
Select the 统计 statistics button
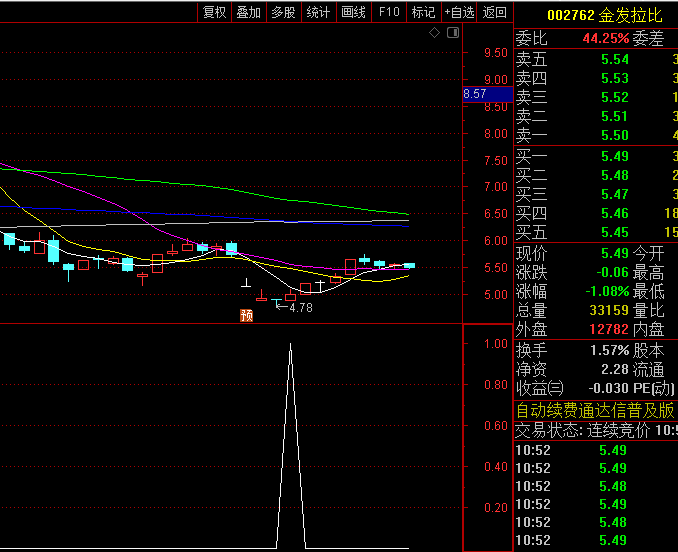point(318,12)
